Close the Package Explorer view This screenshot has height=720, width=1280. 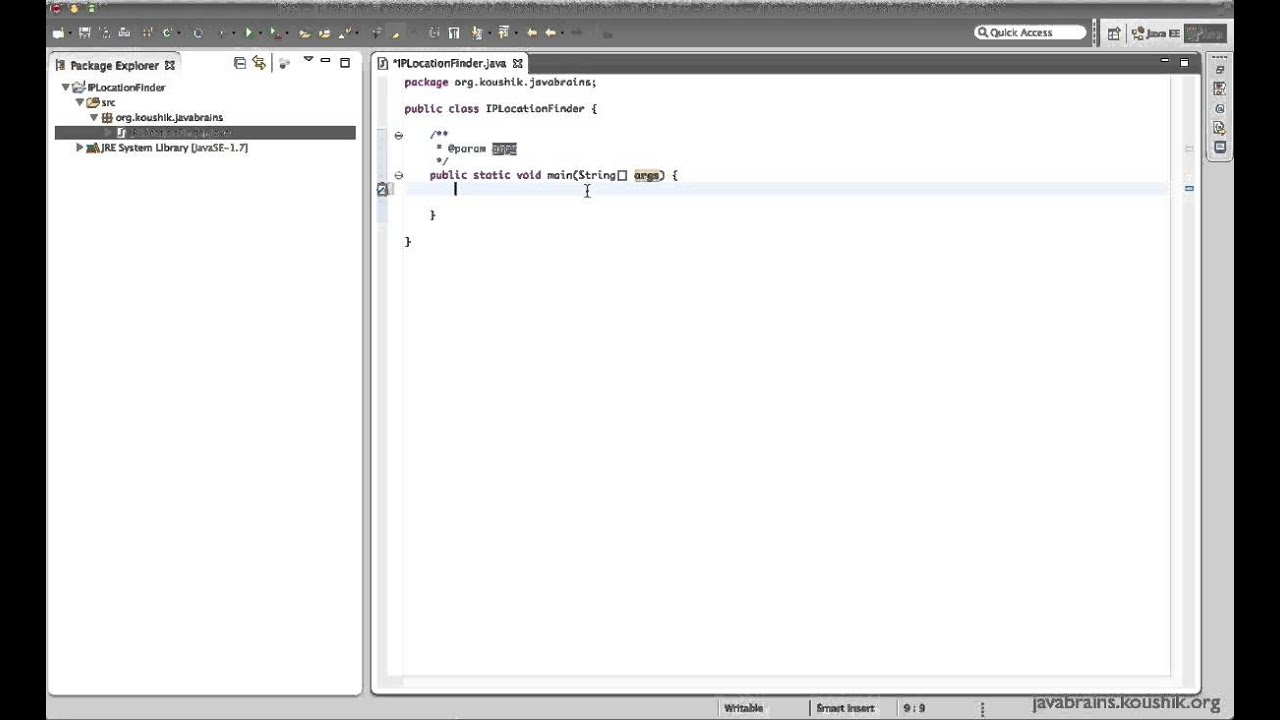point(170,65)
